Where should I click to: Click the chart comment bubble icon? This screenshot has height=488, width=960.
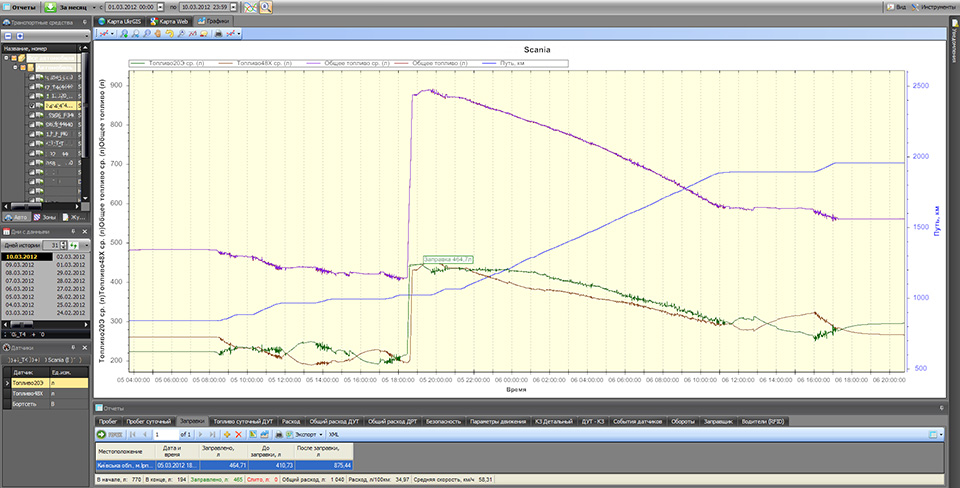point(204,34)
